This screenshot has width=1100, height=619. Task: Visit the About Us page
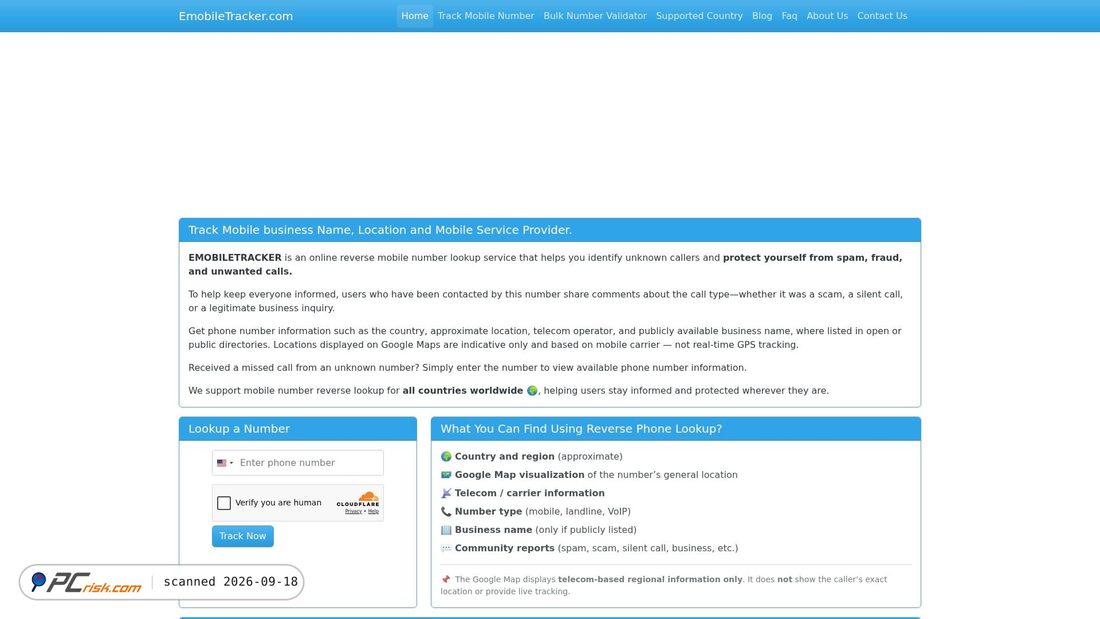pyautogui.click(x=827, y=15)
